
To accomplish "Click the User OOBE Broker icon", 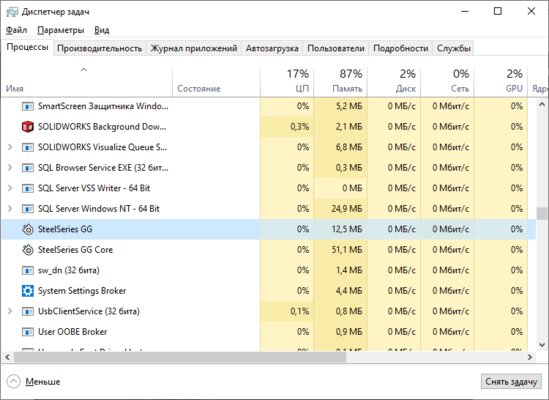I will (28, 332).
